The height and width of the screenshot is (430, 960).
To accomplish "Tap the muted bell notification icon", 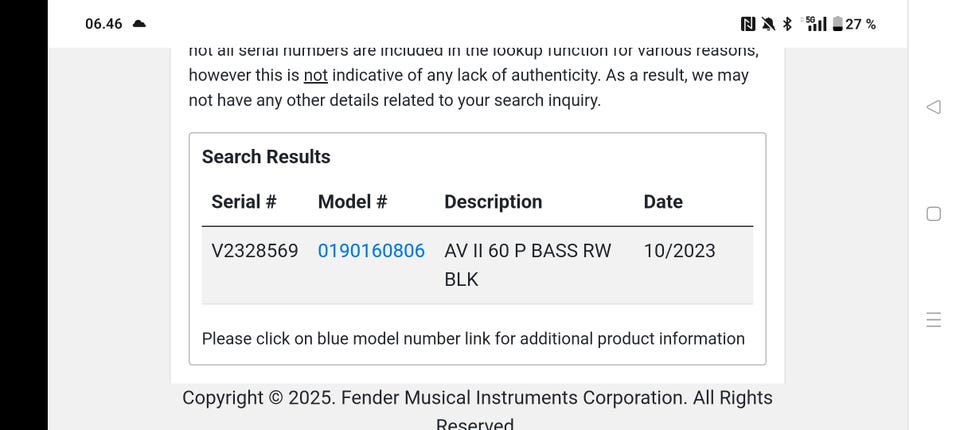I will click(767, 24).
